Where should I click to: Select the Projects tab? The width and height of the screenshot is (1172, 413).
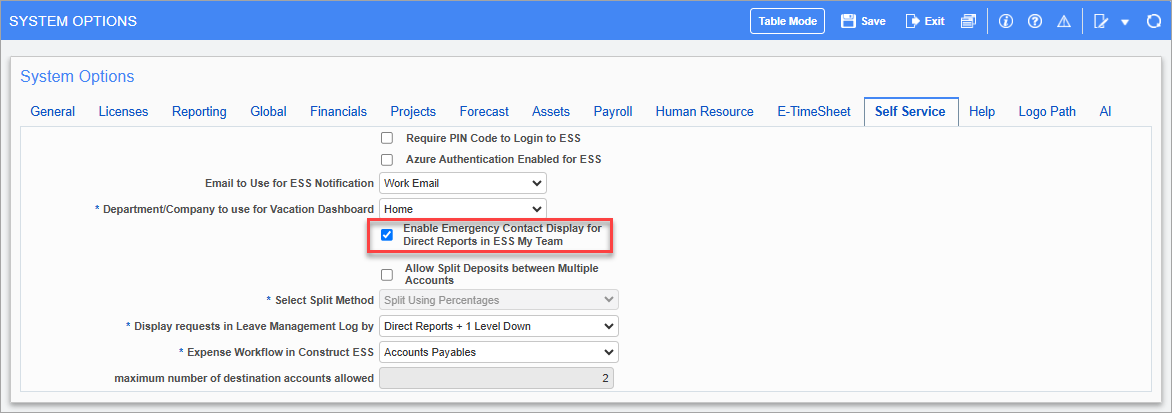coord(413,111)
